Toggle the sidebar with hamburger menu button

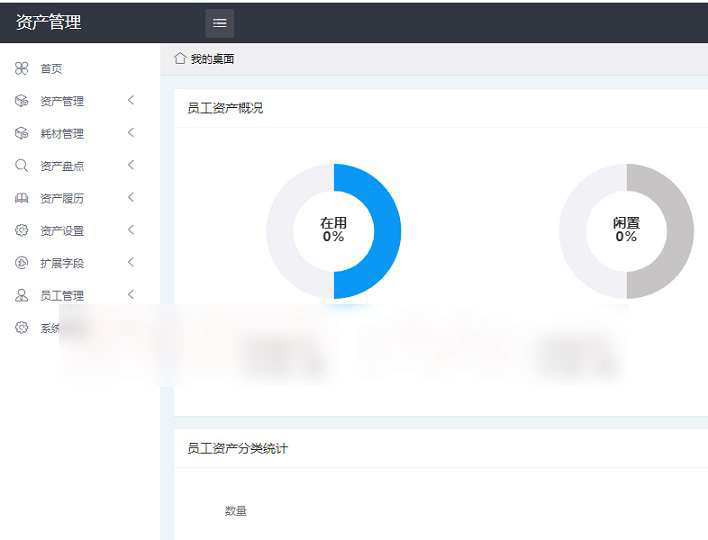(219, 23)
